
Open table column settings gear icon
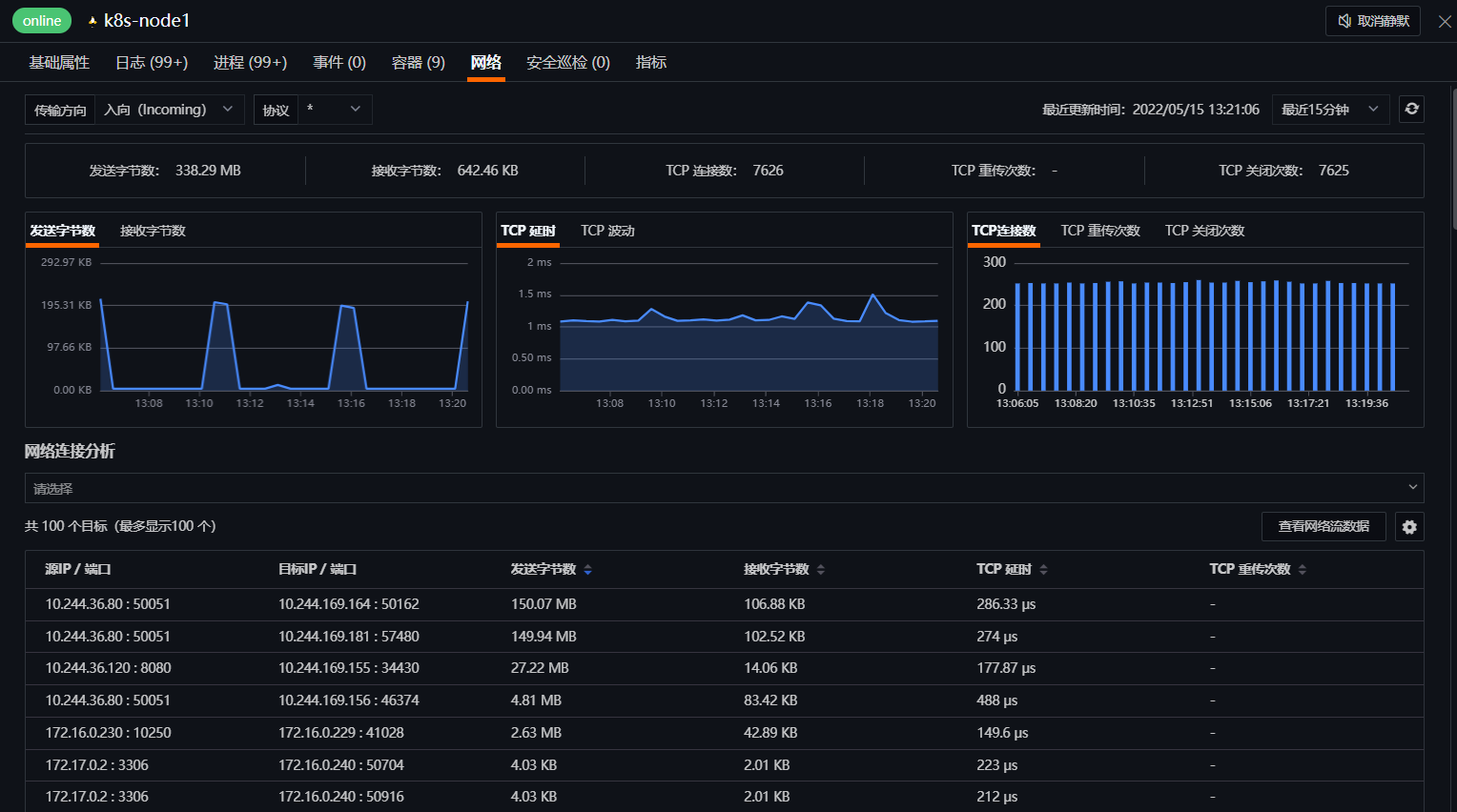pos(1409,527)
